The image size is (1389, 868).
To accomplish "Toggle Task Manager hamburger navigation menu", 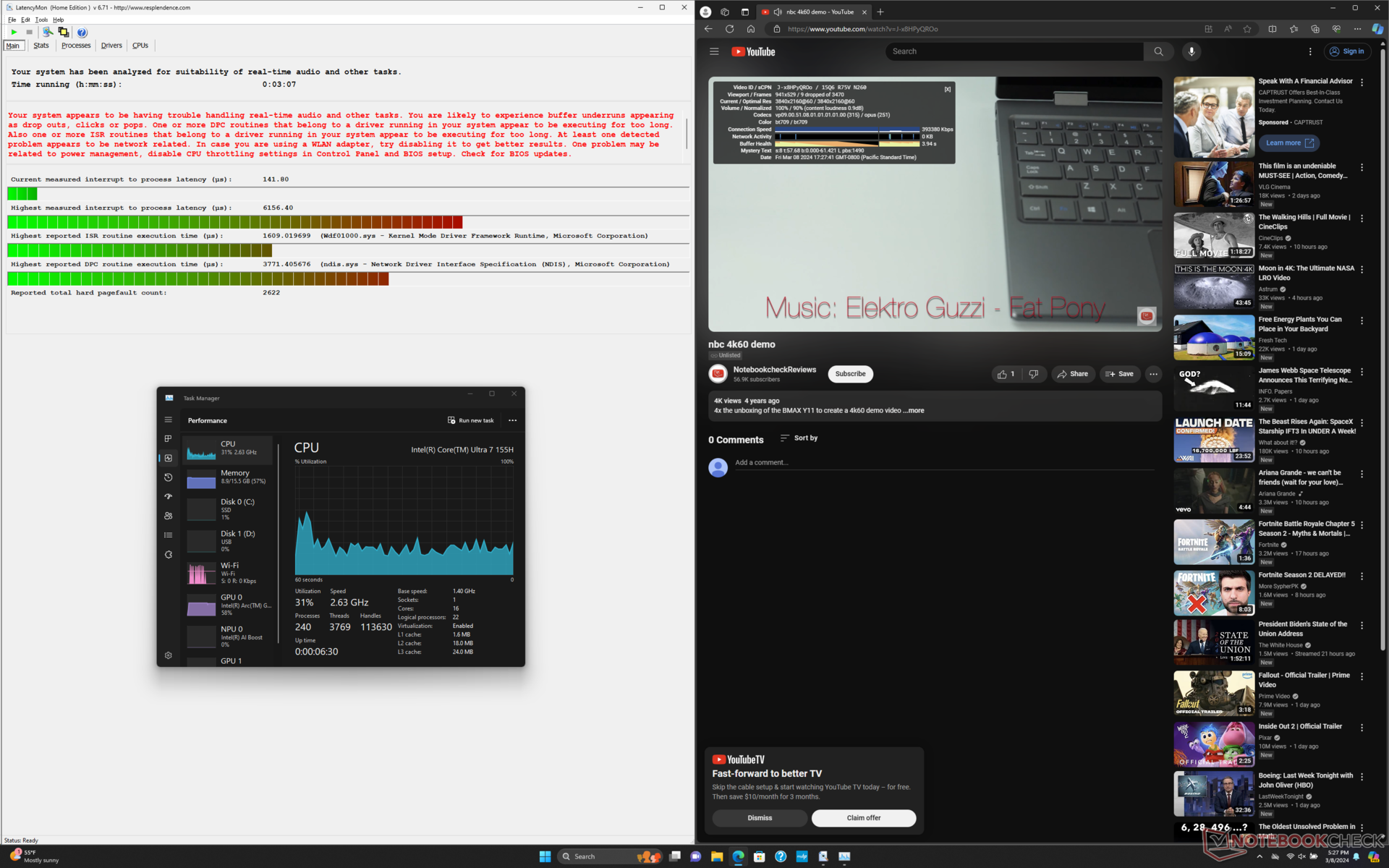I will click(x=169, y=420).
